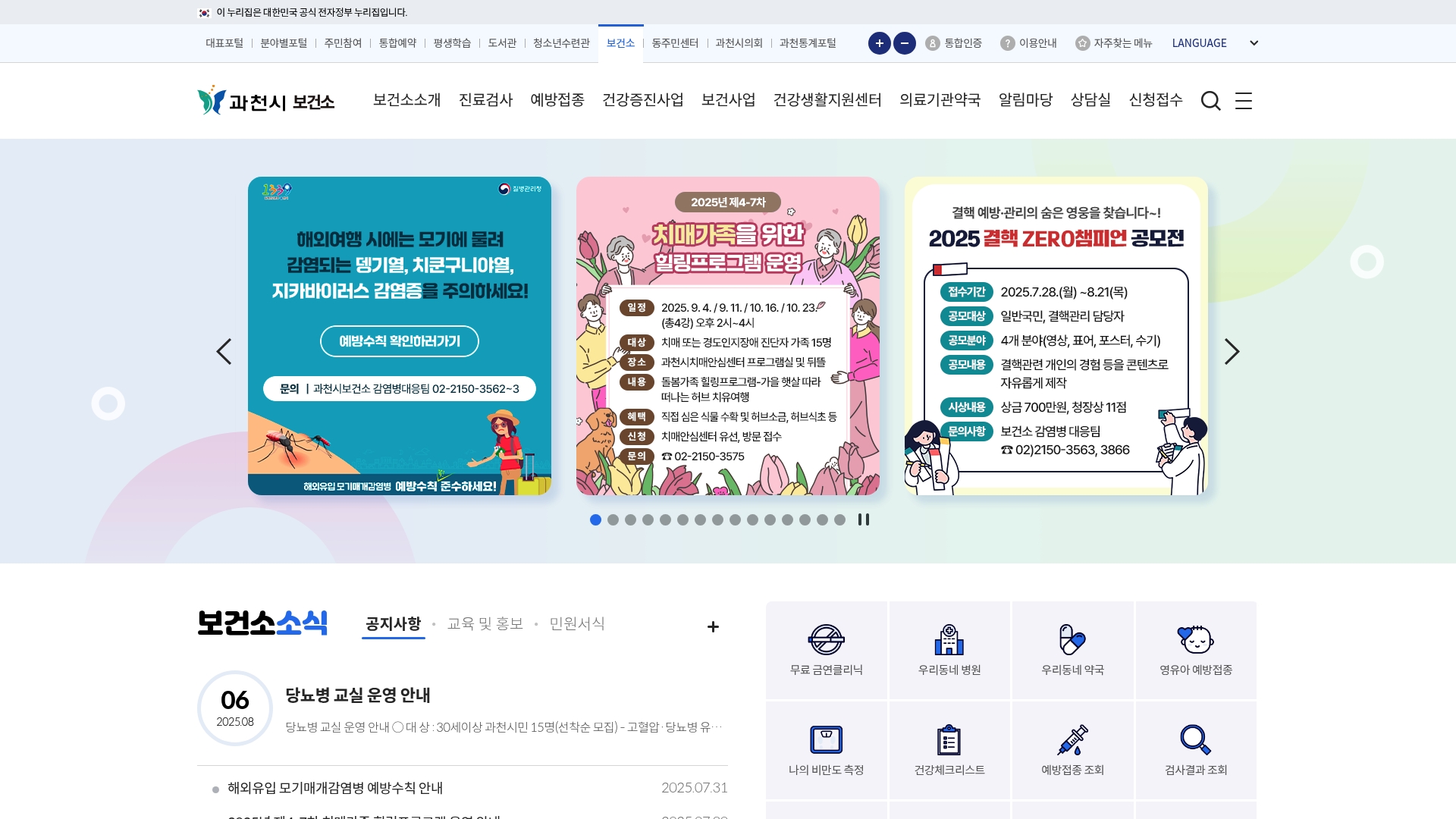Open the 상담실 menu
Screen dimensions: 1456x819
pyautogui.click(x=1090, y=100)
